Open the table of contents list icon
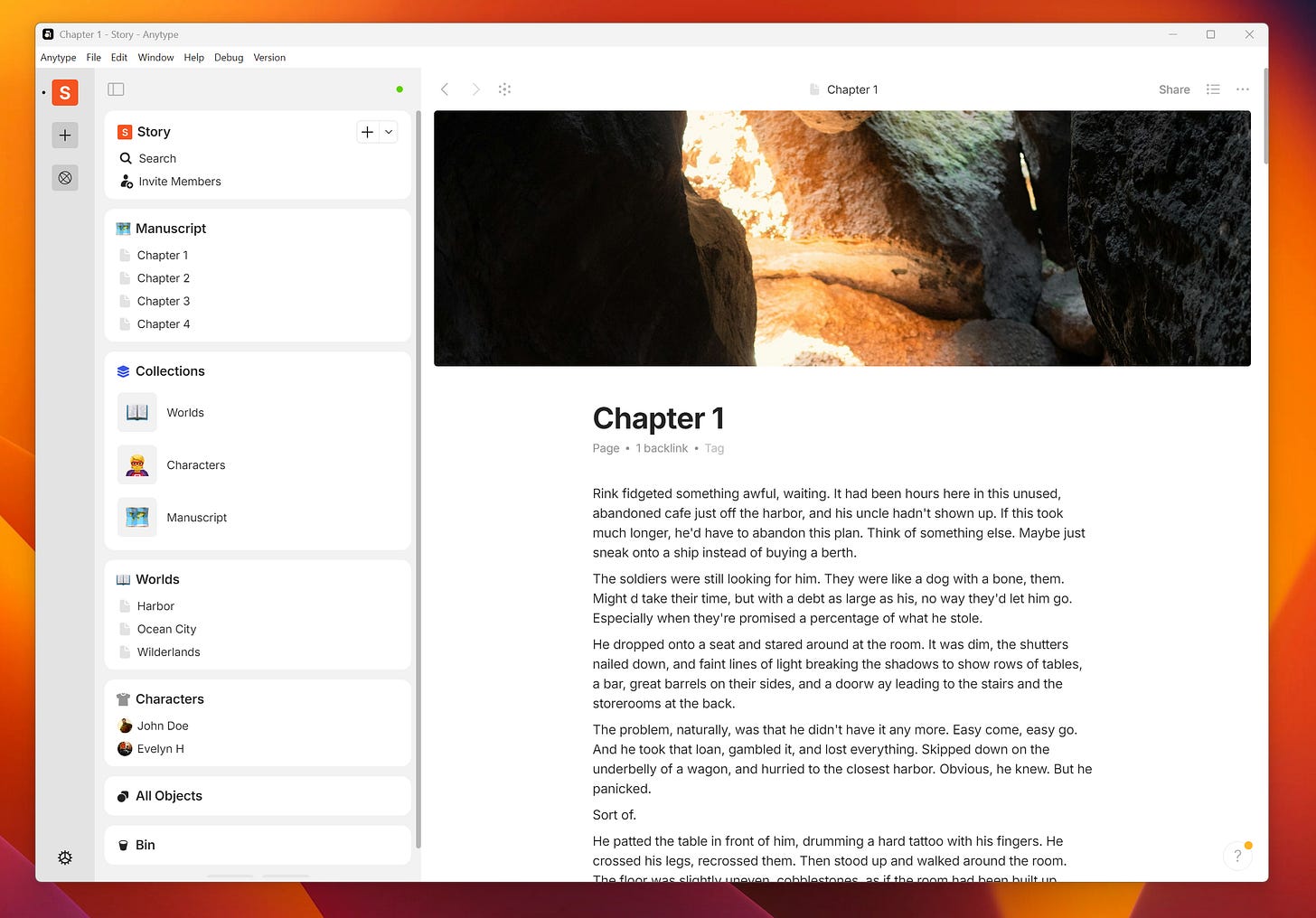This screenshot has height=918, width=1316. click(x=1213, y=89)
